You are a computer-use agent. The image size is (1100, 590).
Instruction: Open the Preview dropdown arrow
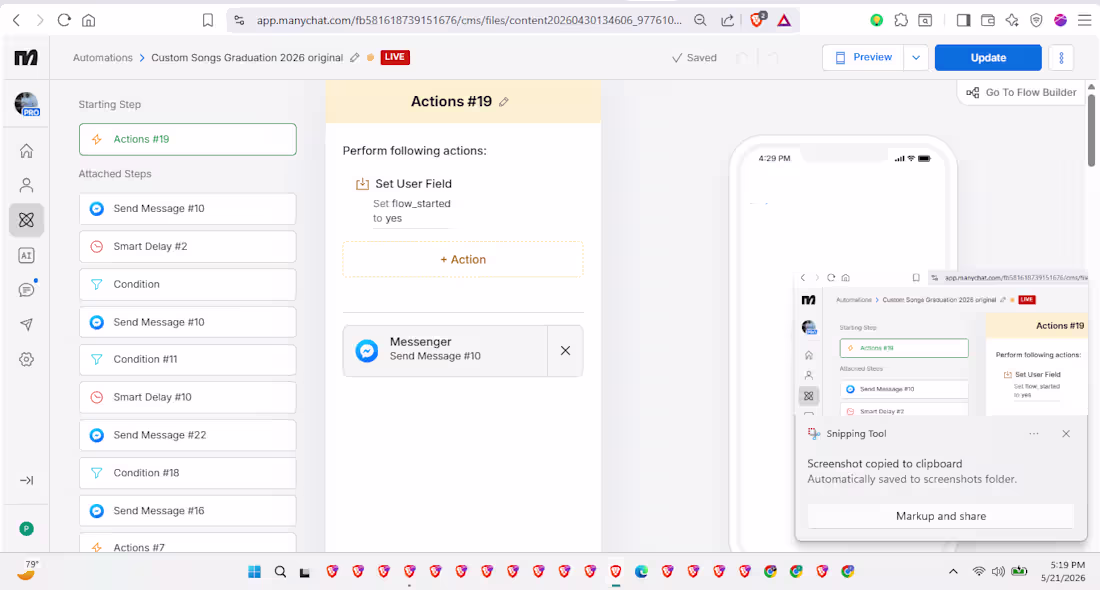click(x=915, y=58)
